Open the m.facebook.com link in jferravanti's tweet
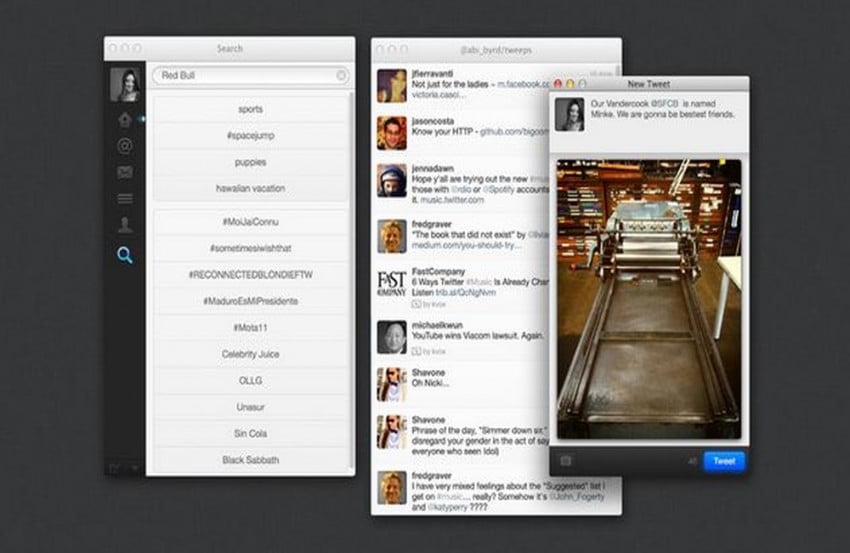Image resolution: width=850 pixels, height=553 pixels. (524, 84)
